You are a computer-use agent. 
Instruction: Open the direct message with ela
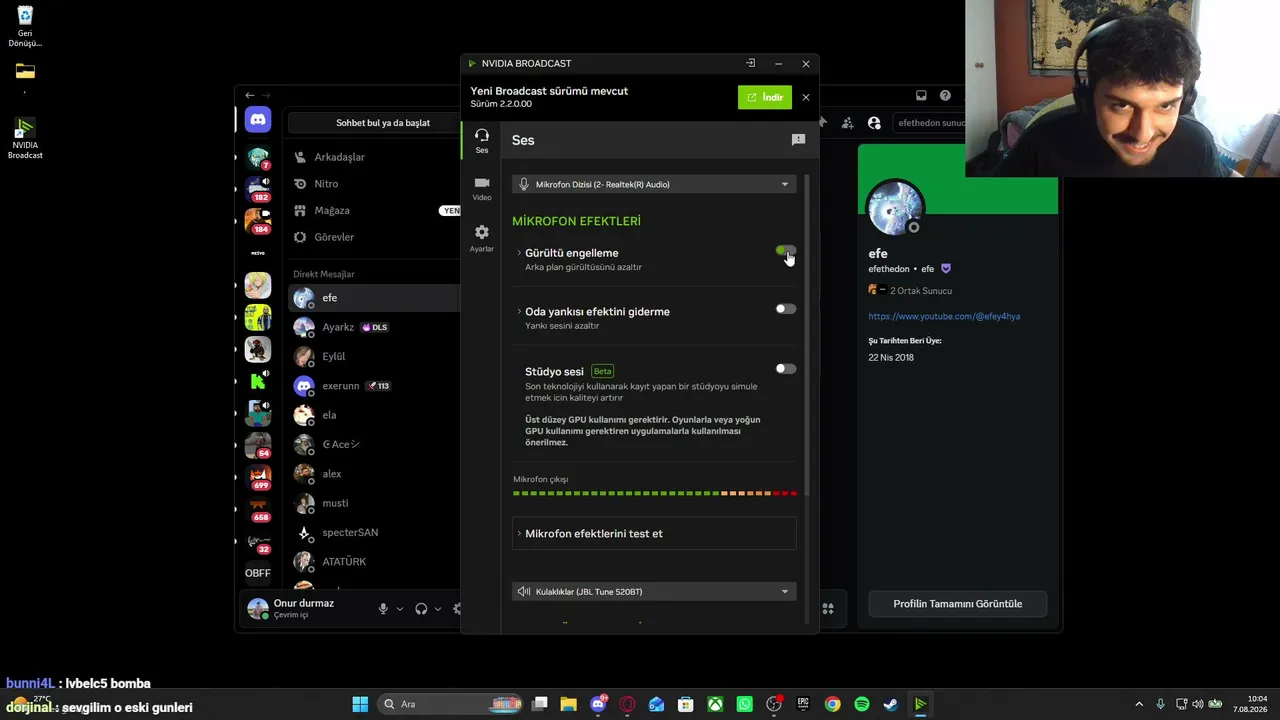(374, 415)
